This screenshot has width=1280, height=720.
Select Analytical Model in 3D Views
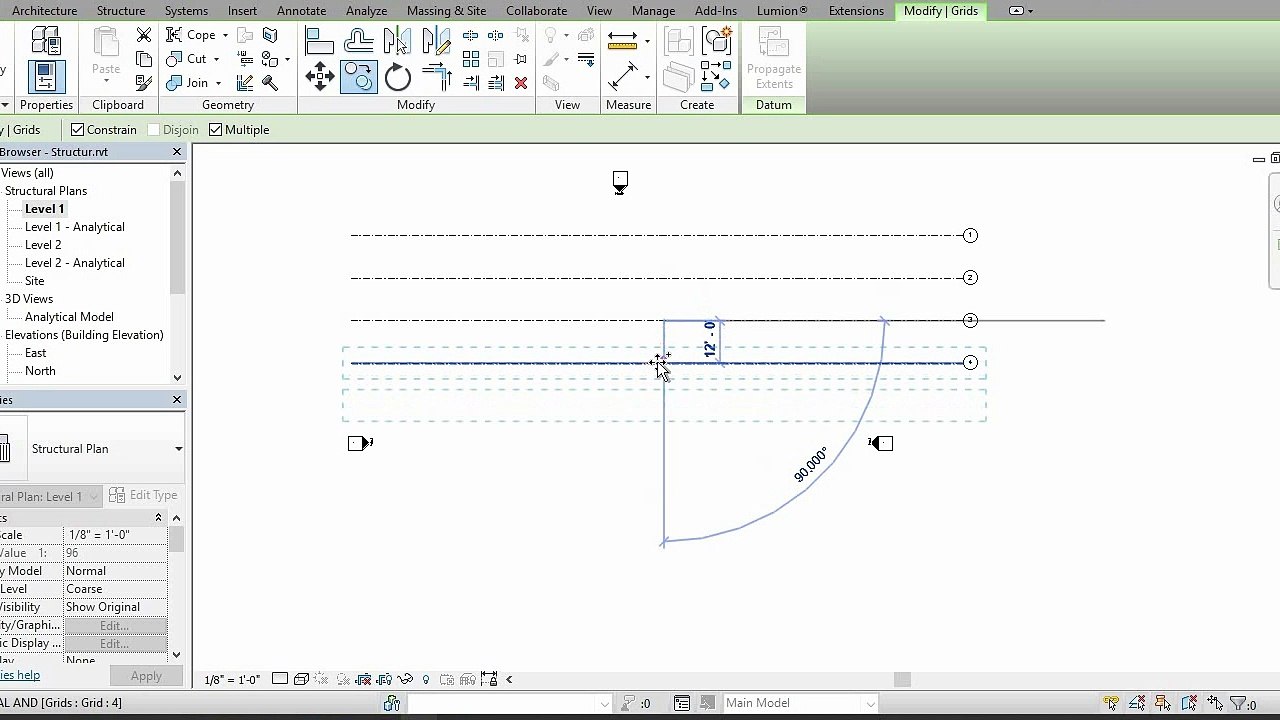(x=69, y=317)
